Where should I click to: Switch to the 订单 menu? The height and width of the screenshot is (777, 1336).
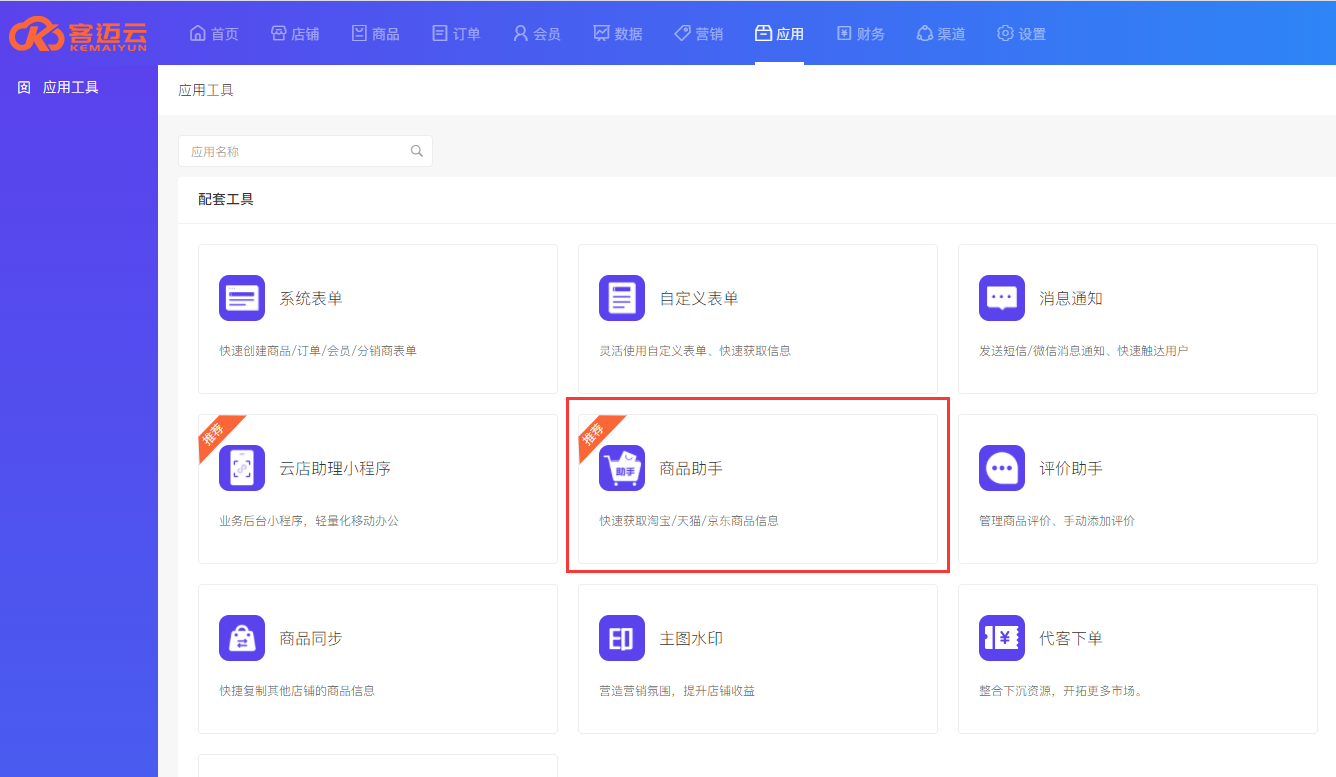tap(456, 34)
